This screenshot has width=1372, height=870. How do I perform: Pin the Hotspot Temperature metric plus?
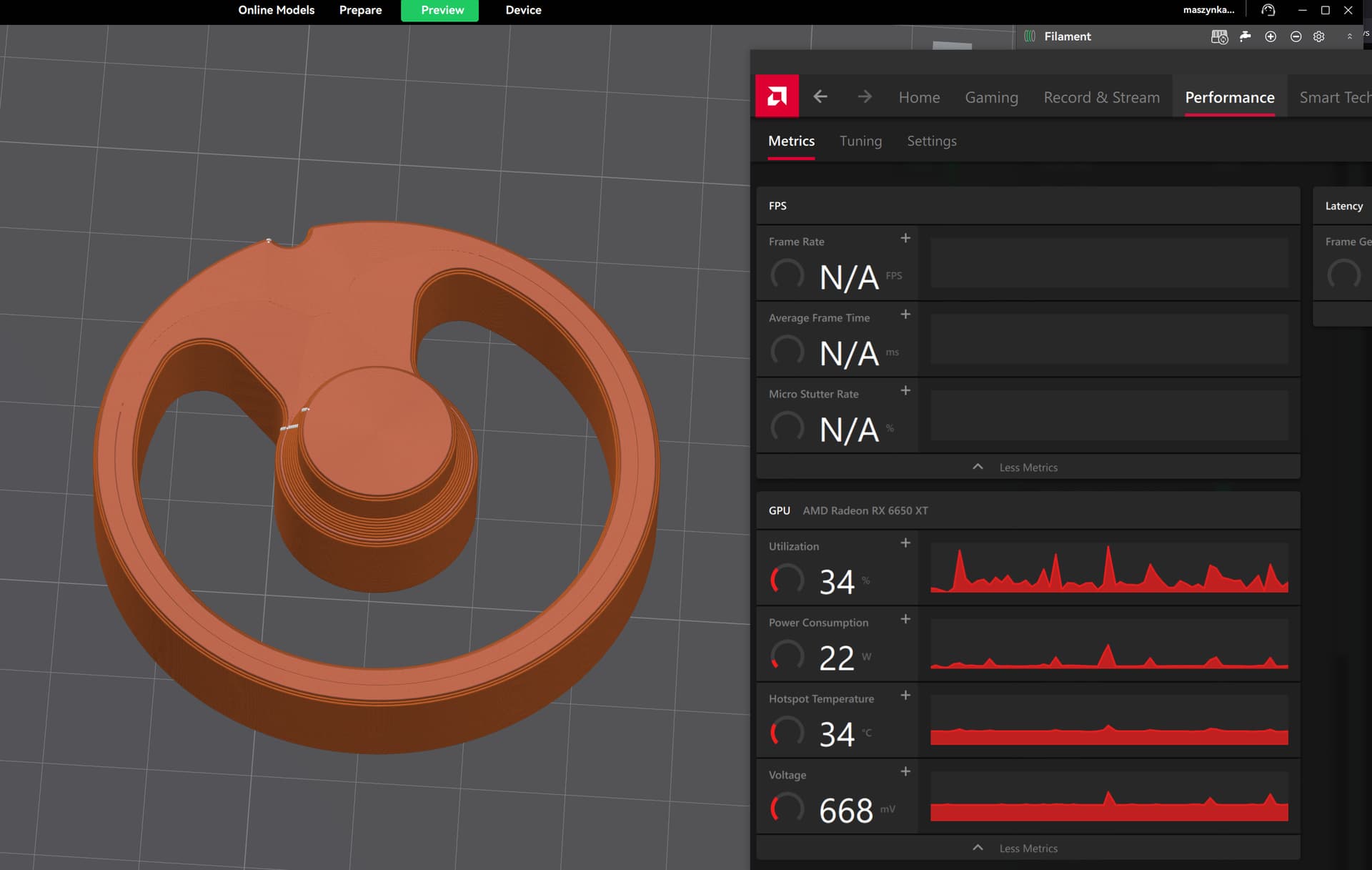pos(905,696)
